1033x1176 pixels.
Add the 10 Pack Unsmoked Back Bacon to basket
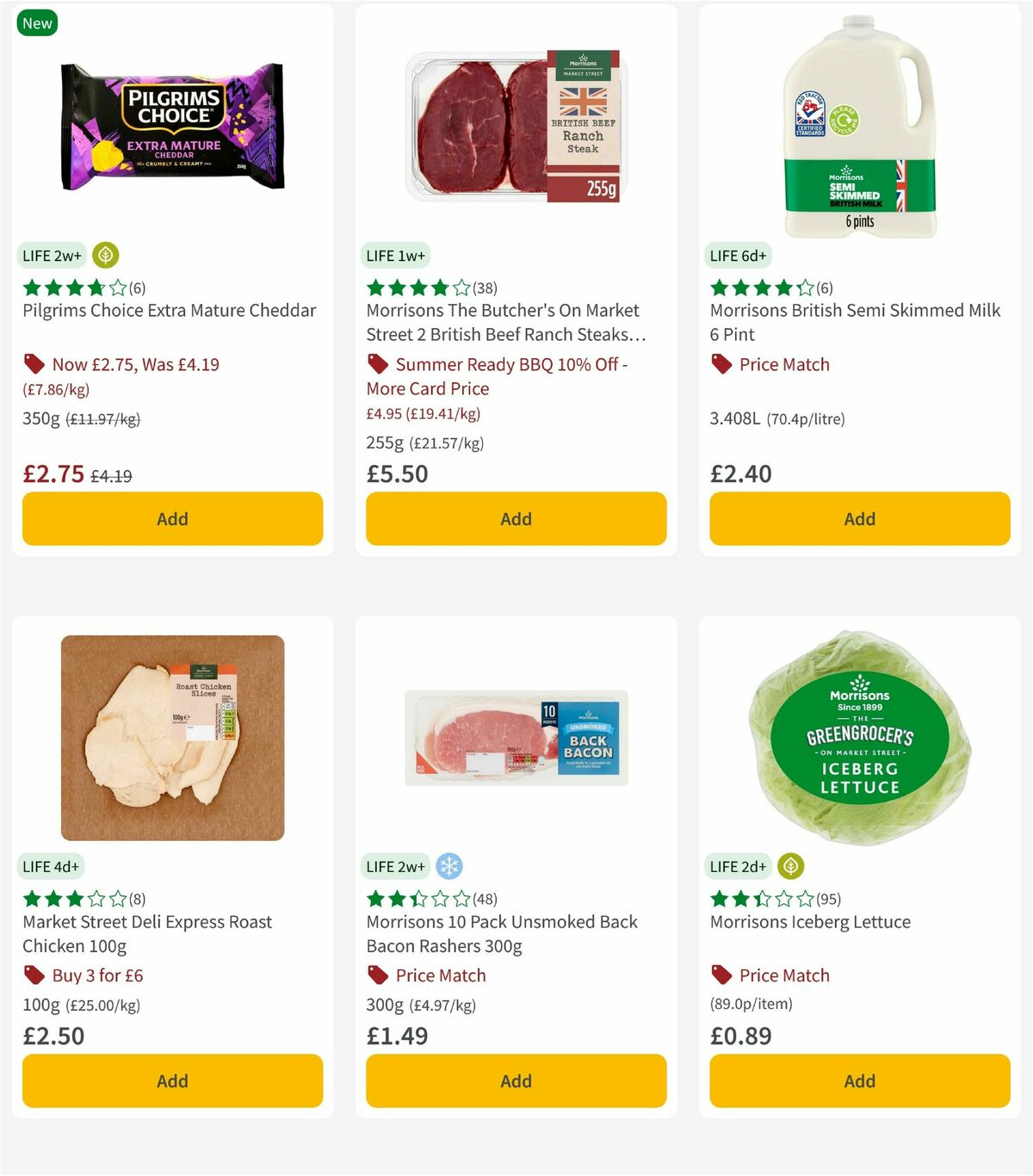point(516,1080)
